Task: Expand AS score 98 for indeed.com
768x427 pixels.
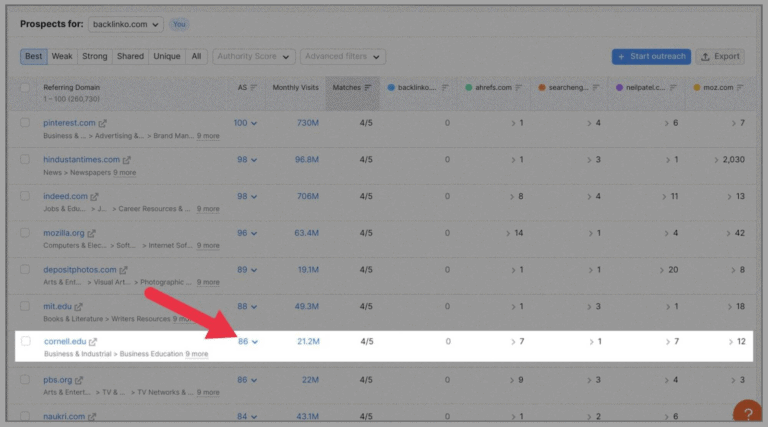Action: point(247,196)
